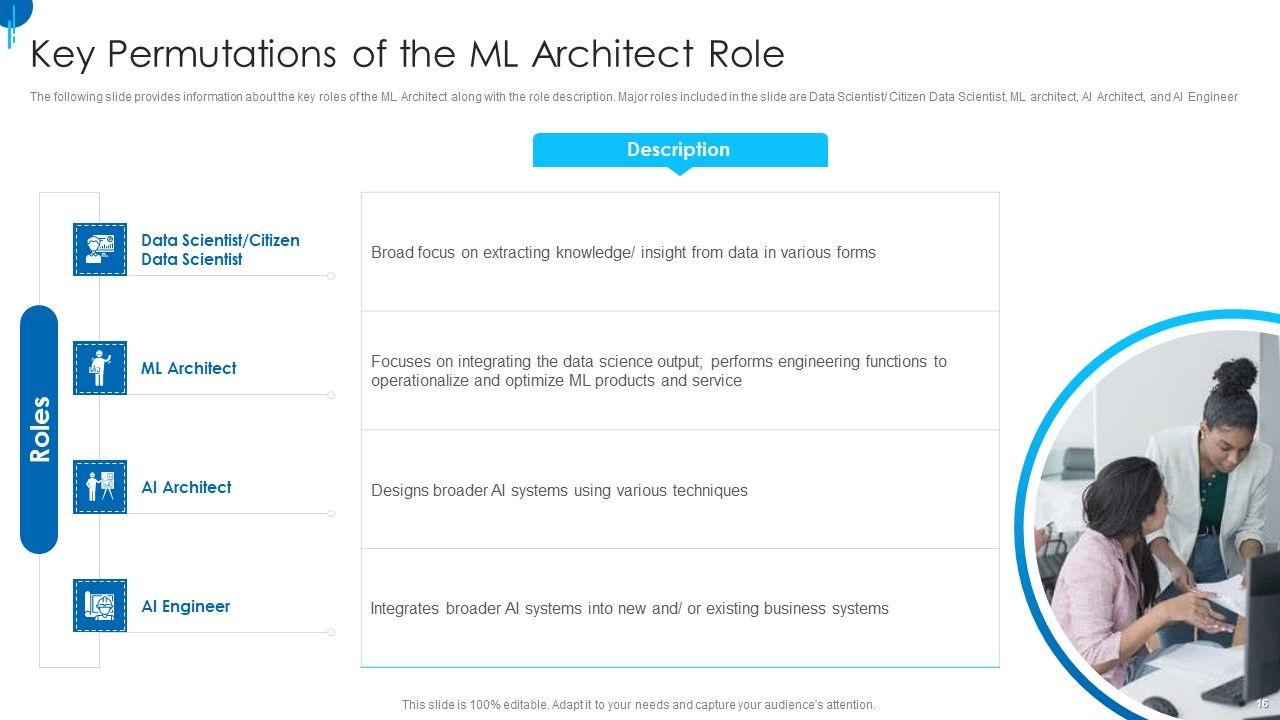Click the 'Integrates broader AI systems' description
Image resolution: width=1280 pixels, height=720 pixels.
click(x=629, y=609)
